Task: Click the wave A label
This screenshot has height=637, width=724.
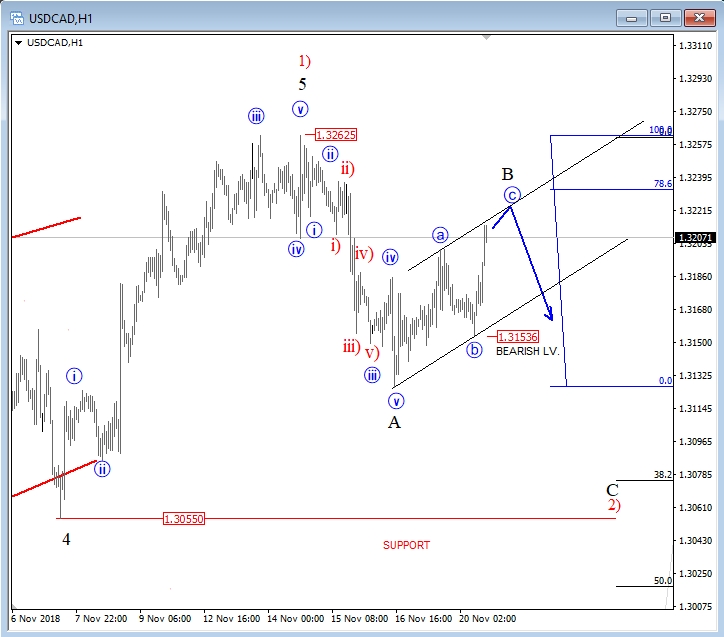Action: pos(394,422)
